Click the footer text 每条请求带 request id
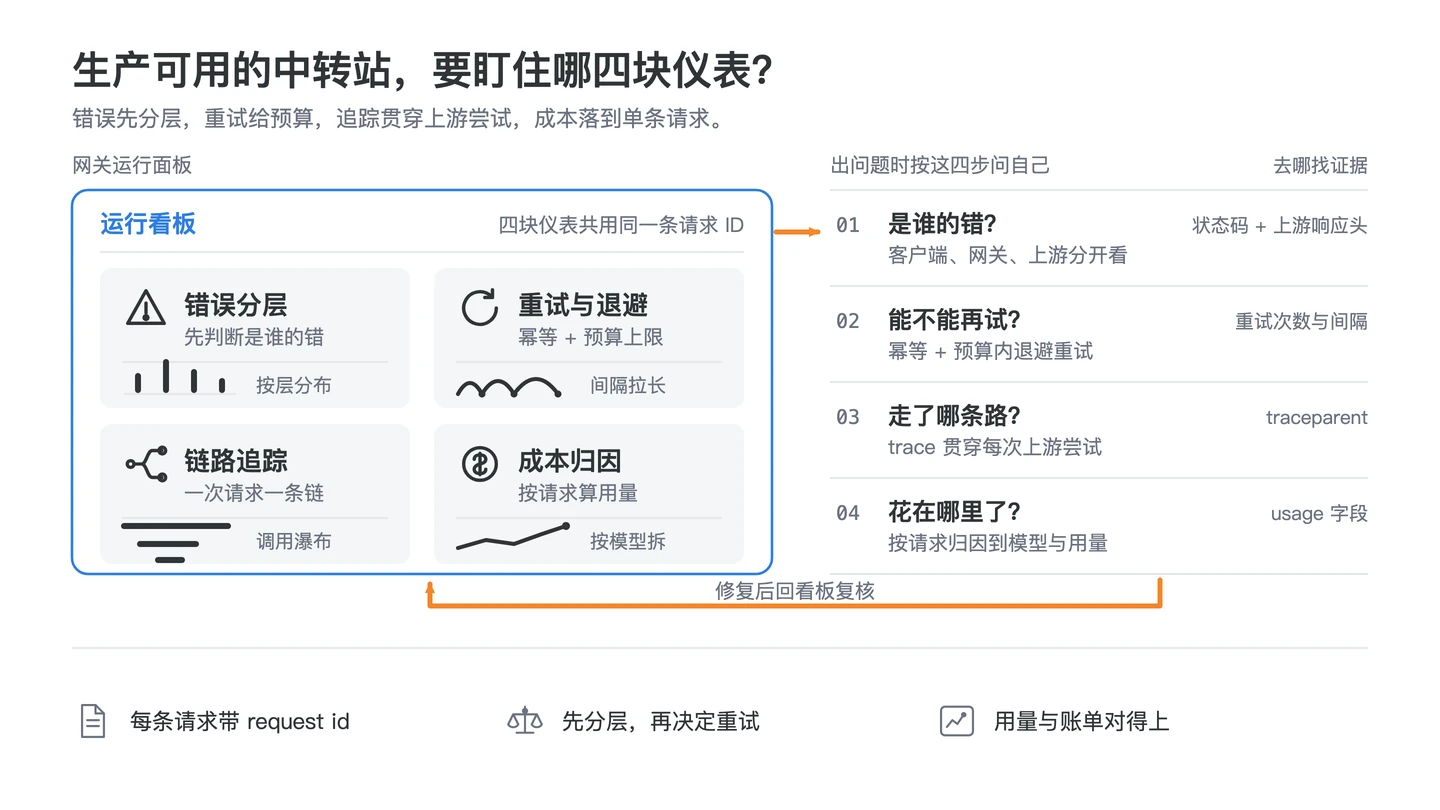The width and height of the screenshot is (1440, 810). coord(240,721)
